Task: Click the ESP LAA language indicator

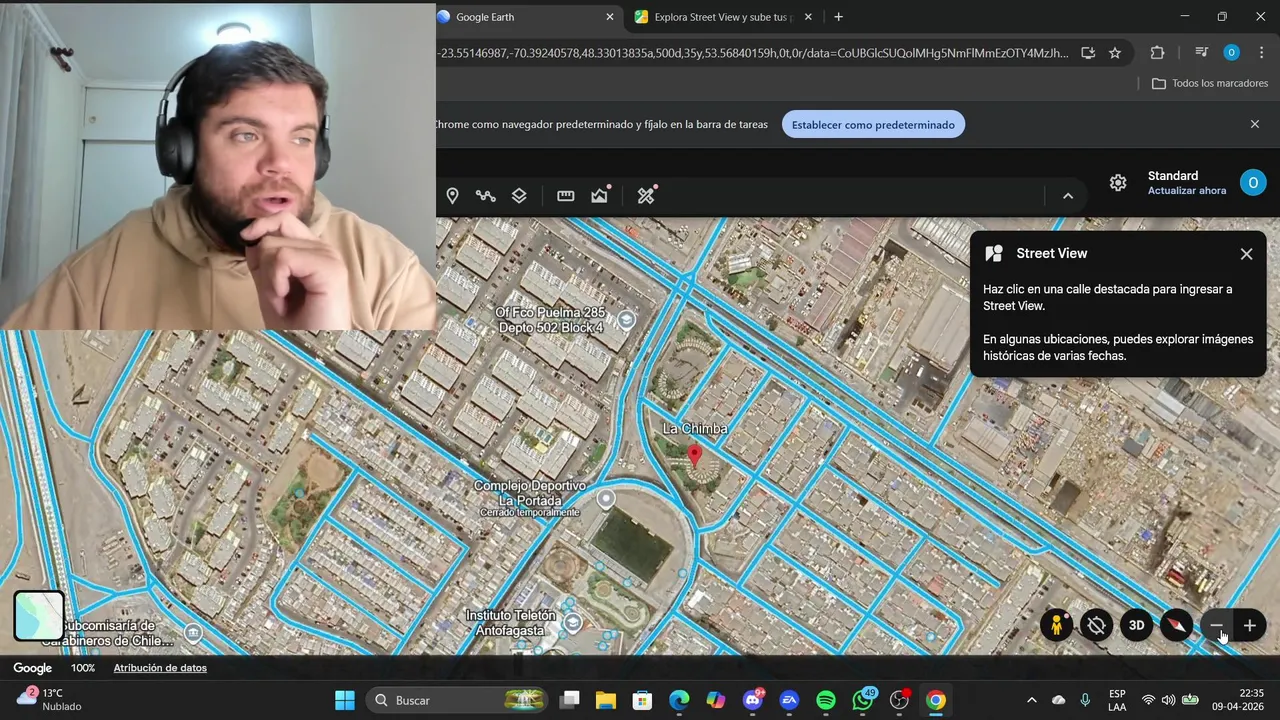Action: (1117, 700)
